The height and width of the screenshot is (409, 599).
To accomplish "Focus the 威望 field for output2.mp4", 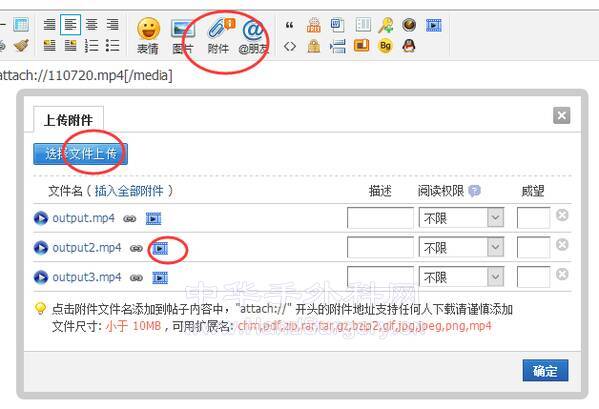I will coord(533,247).
